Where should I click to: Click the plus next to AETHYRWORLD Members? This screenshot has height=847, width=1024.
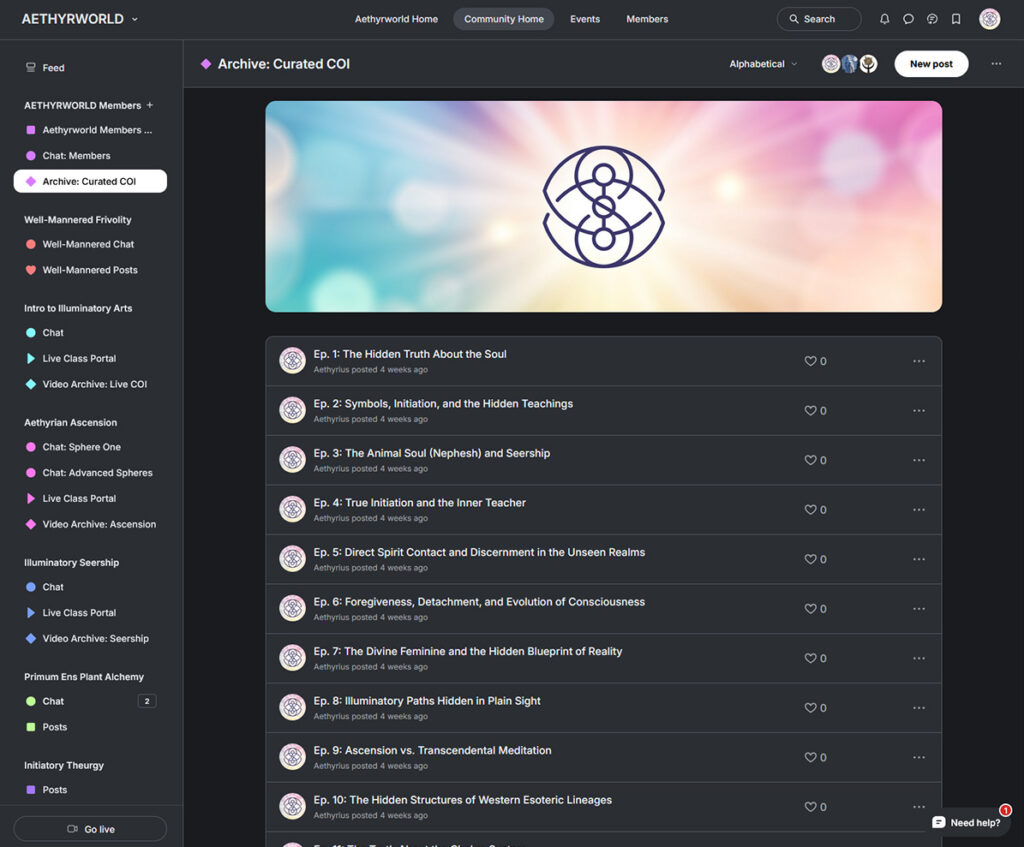point(148,105)
